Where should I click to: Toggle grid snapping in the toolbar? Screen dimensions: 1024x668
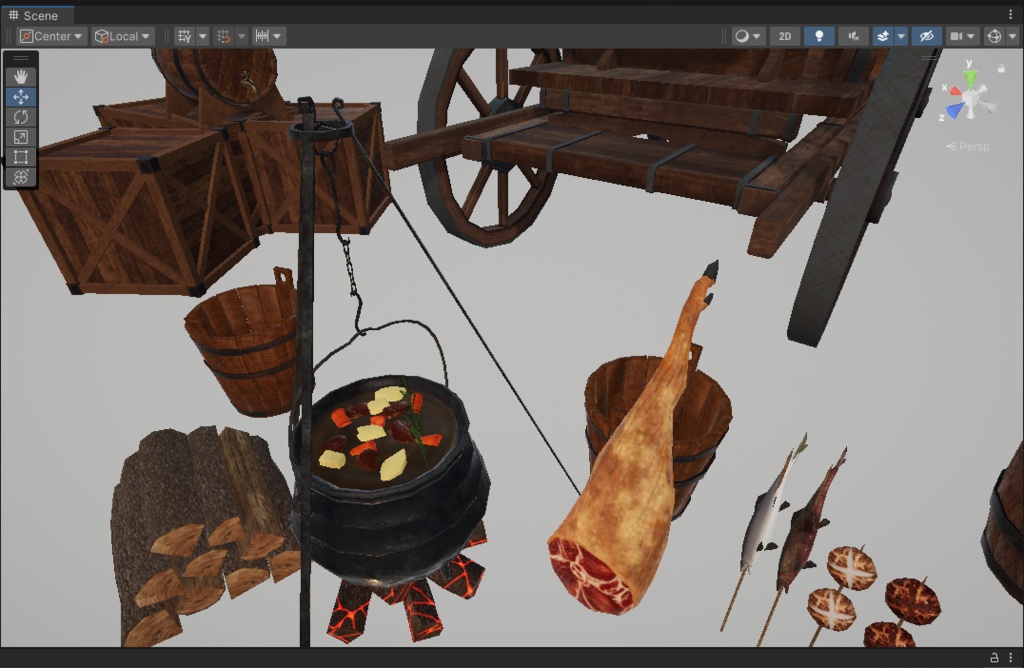tap(224, 37)
